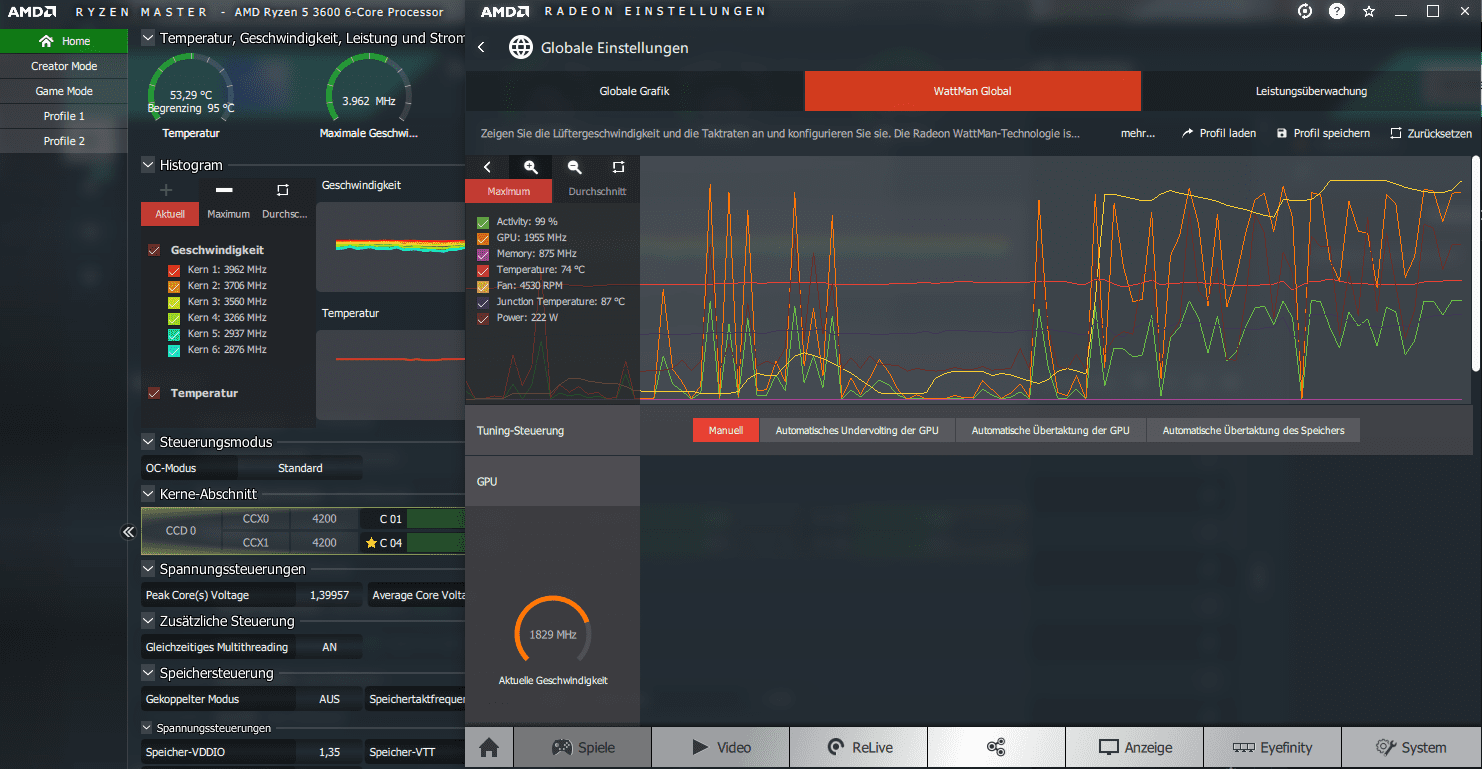Open Spiele gaming section
Image resolution: width=1482 pixels, height=769 pixels.
tap(583, 747)
